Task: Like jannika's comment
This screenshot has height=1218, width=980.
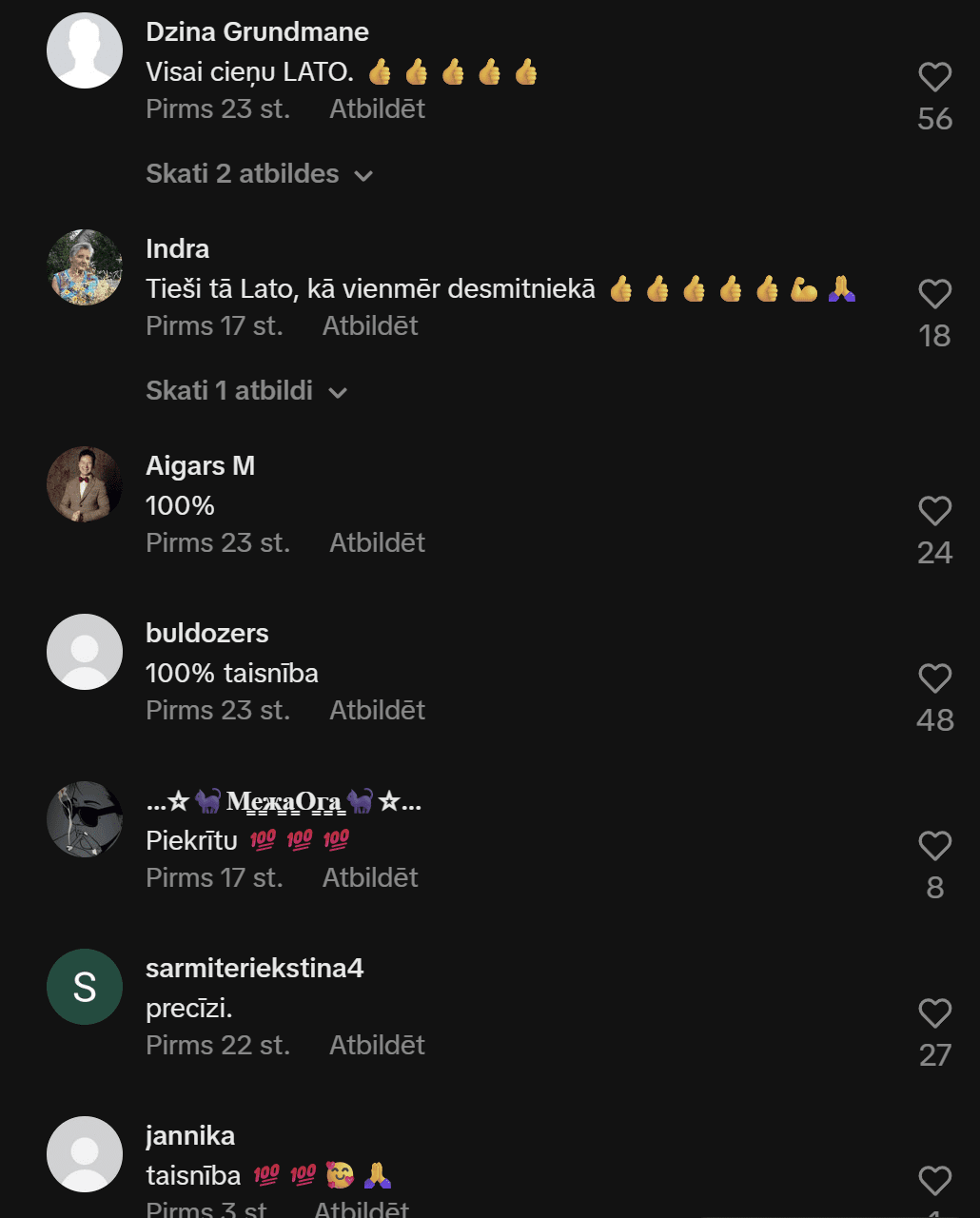Action: [934, 1181]
